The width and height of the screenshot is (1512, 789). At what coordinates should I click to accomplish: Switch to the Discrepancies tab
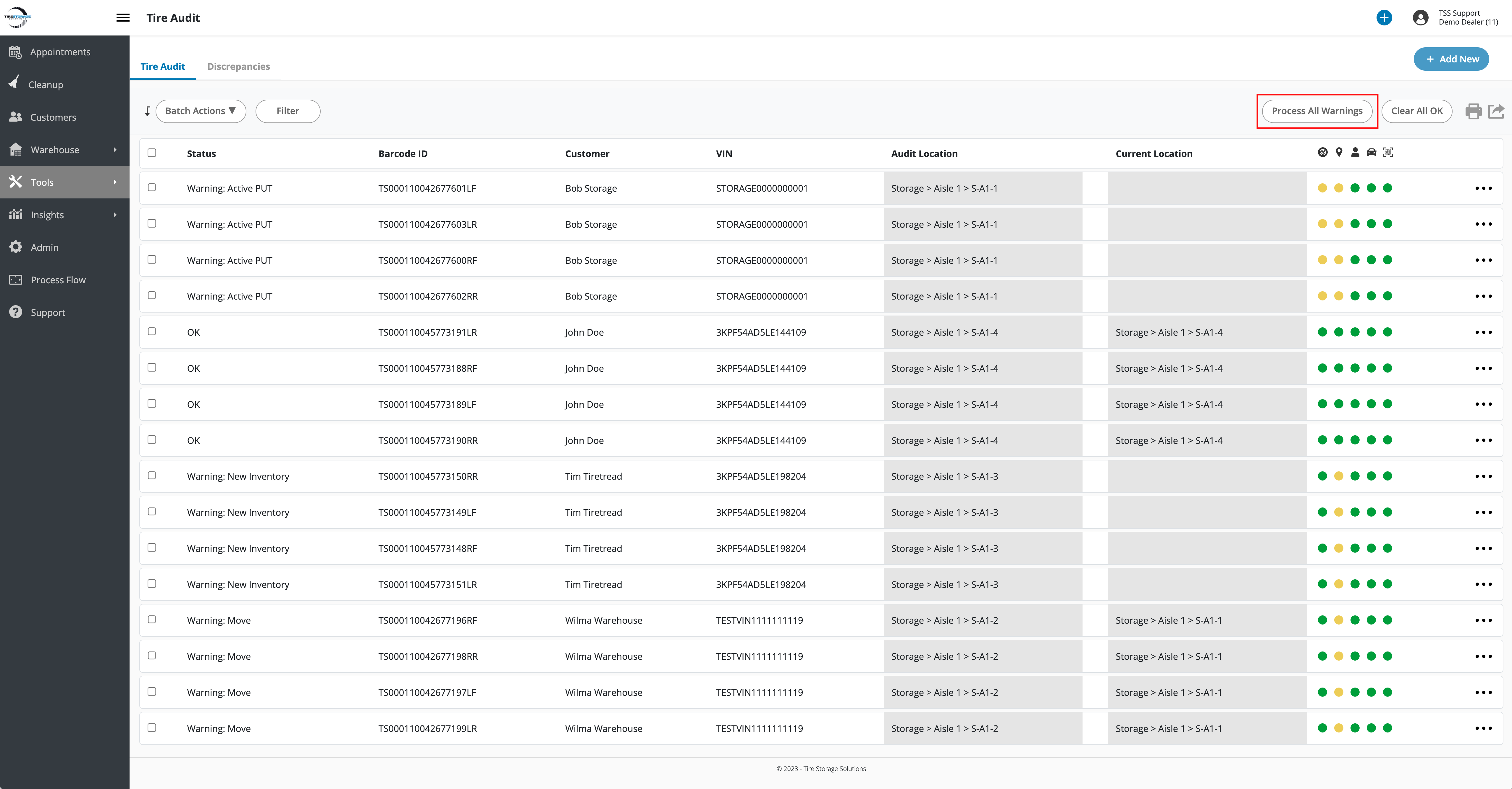238,66
